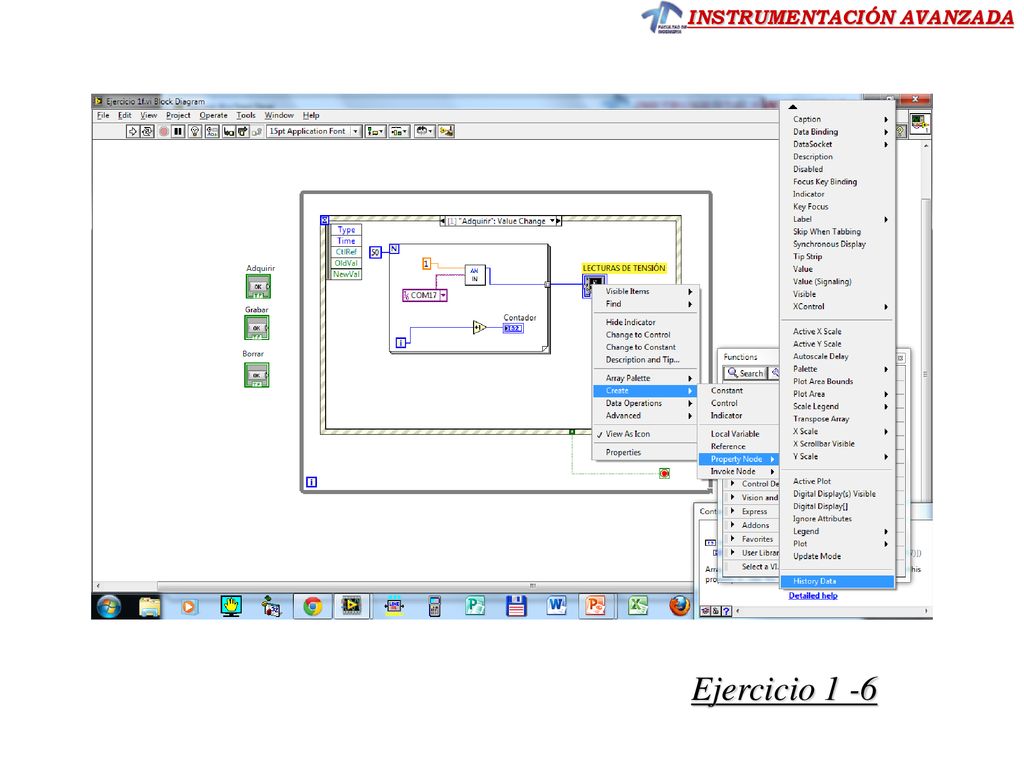This screenshot has height=768, width=1024.
Task: Open the Operate menu
Action: point(214,116)
